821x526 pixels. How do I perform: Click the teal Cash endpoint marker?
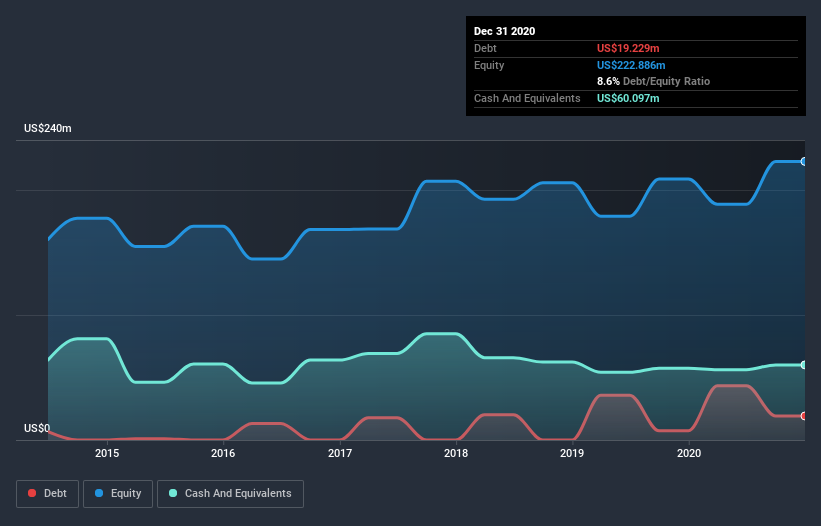click(804, 365)
